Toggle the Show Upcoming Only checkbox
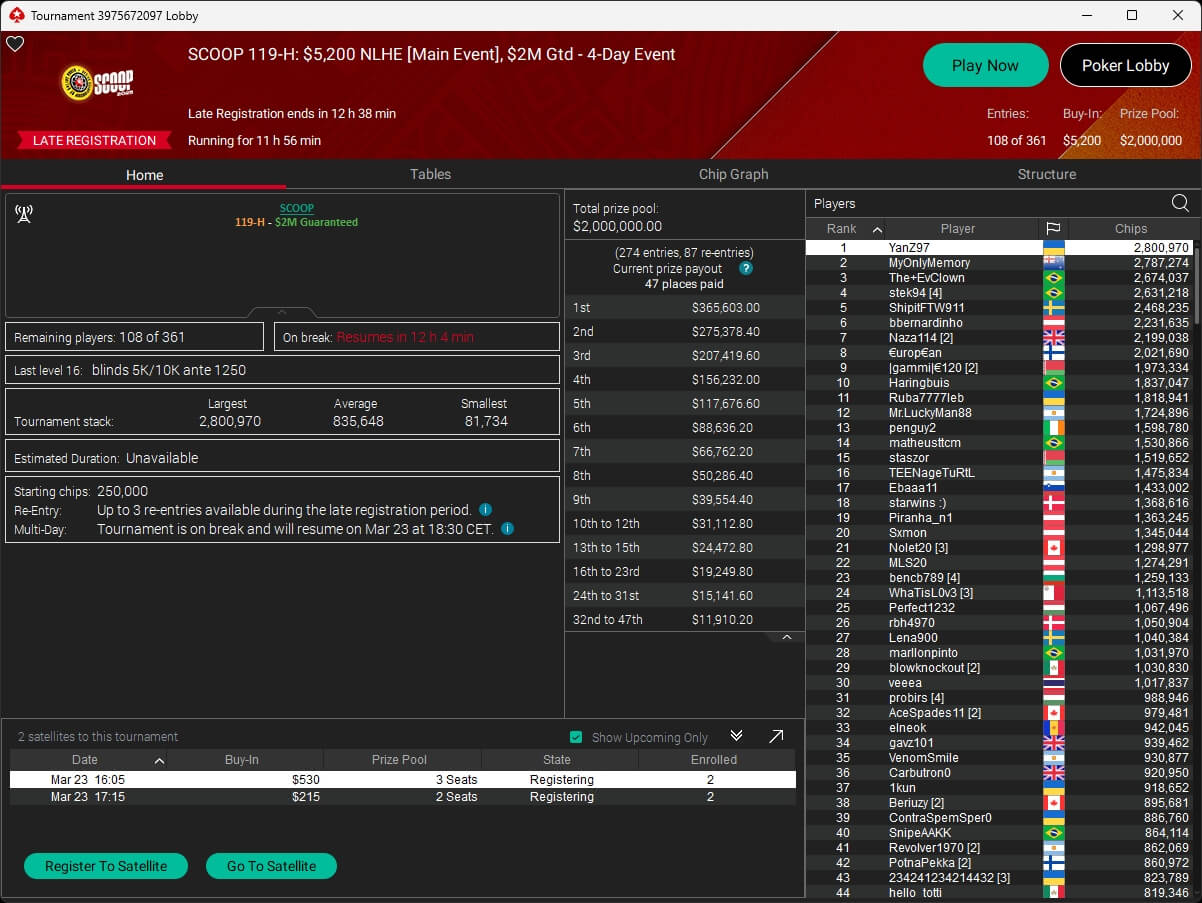The image size is (1202, 903). (x=576, y=737)
